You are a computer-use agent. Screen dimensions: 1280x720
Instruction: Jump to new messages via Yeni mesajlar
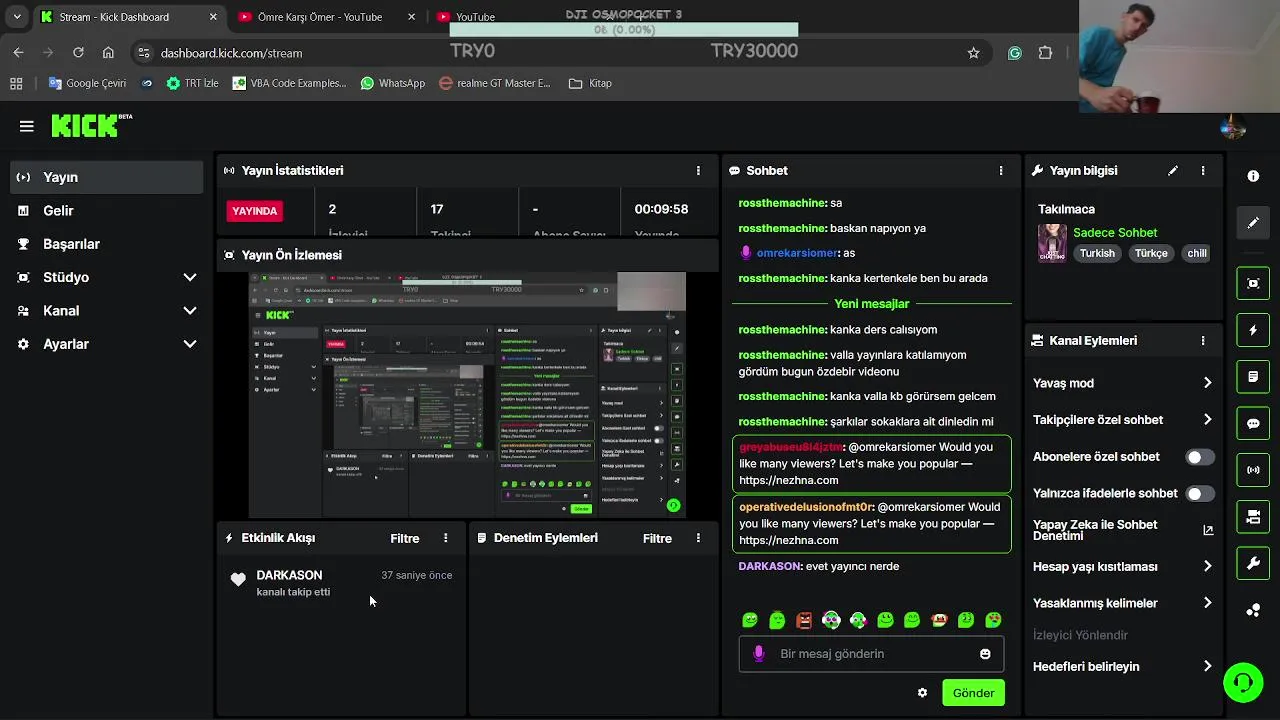point(871,304)
